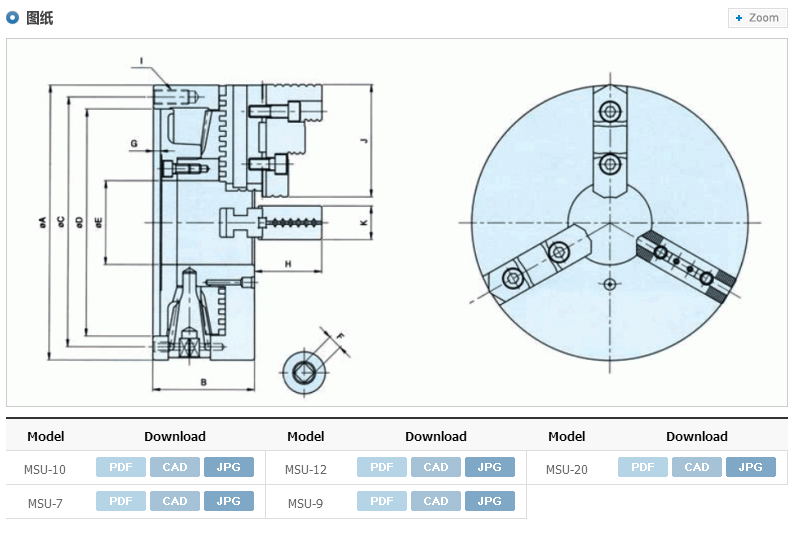Click the three-jaw chuck front view
The width and height of the screenshot is (792, 537).
(x=610, y=223)
